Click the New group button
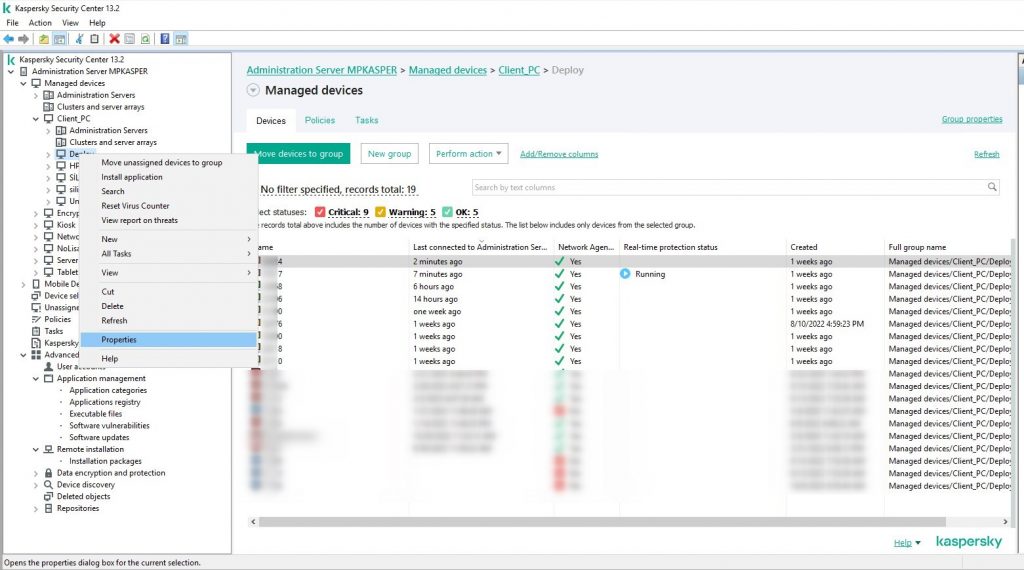Screen dimensions: 1024x570 click(389, 154)
